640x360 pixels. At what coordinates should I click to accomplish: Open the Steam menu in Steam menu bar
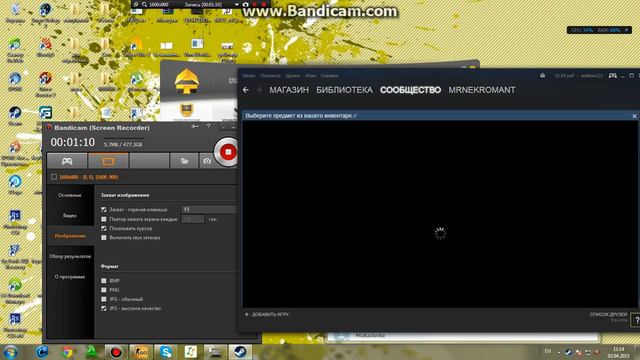pos(249,76)
